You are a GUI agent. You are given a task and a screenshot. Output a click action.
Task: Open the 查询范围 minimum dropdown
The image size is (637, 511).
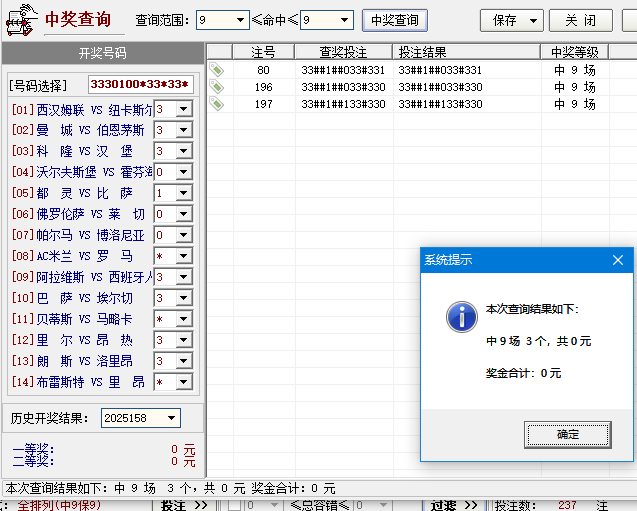click(x=240, y=20)
